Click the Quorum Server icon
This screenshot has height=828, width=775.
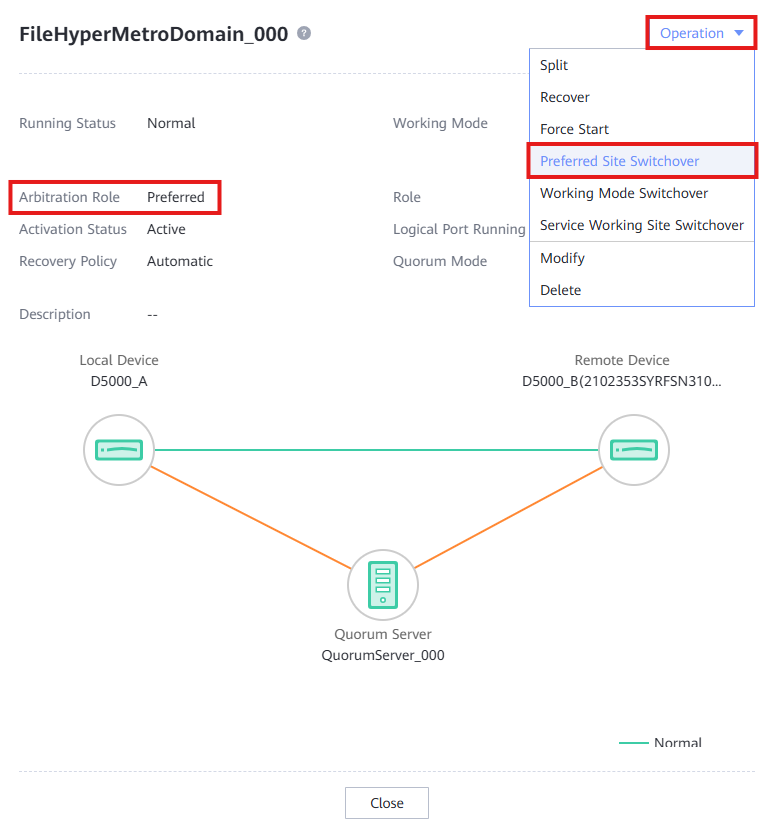[383, 585]
